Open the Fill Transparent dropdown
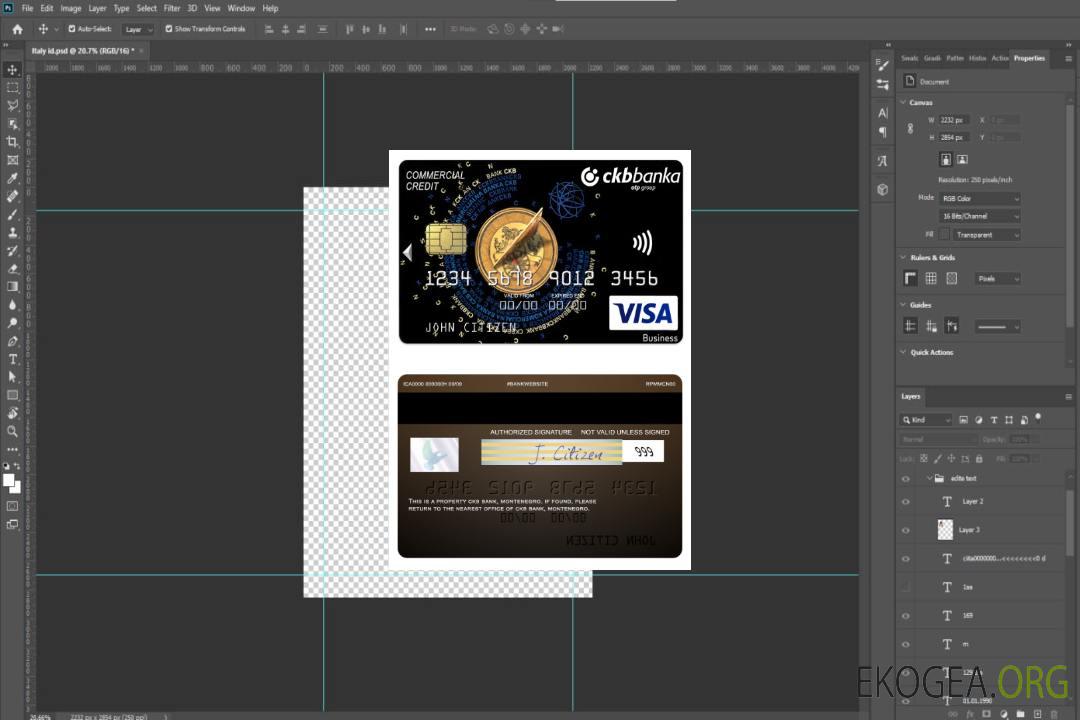 (x=986, y=235)
